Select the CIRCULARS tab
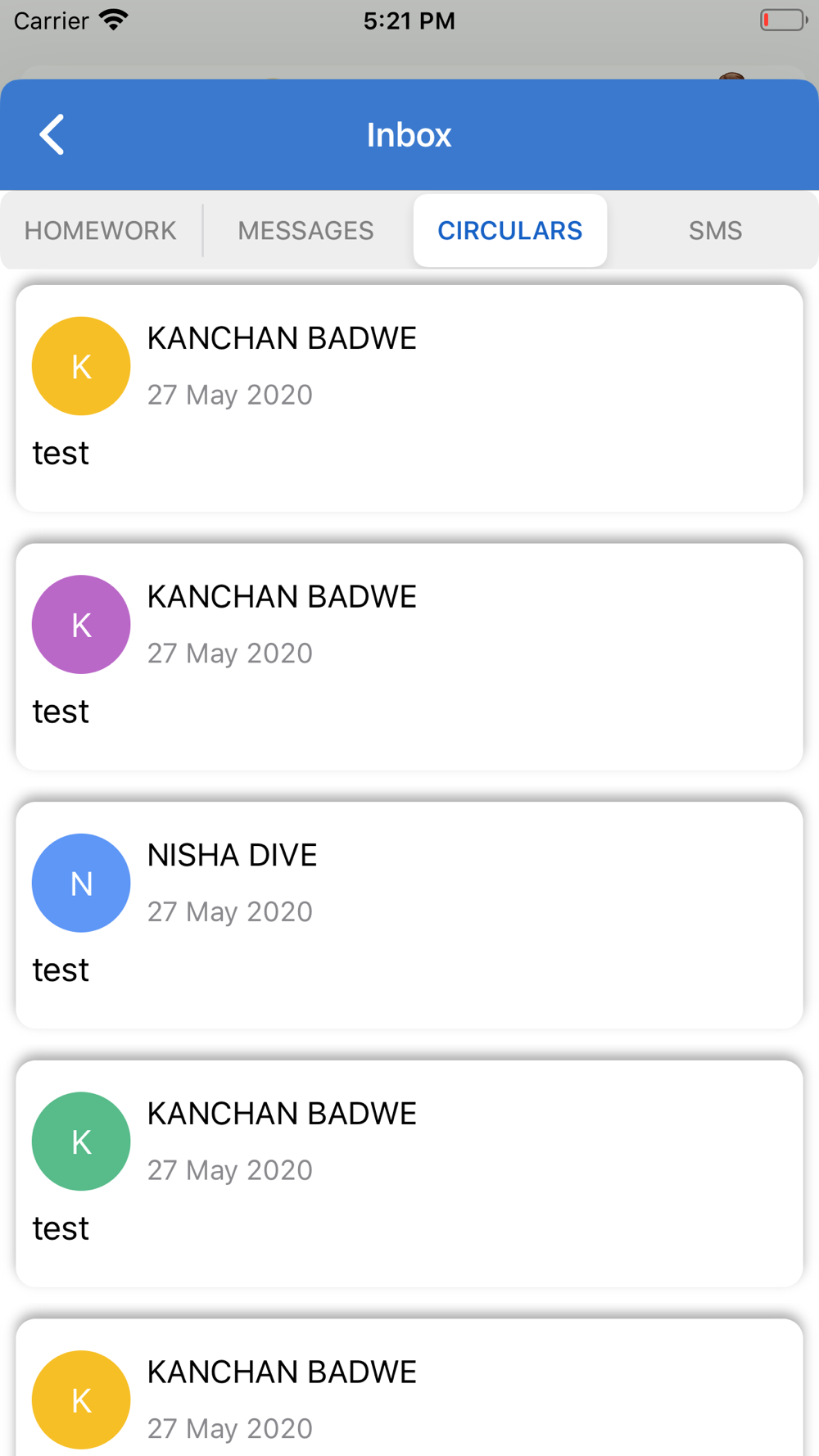Image resolution: width=819 pixels, height=1456 pixels. click(x=509, y=231)
